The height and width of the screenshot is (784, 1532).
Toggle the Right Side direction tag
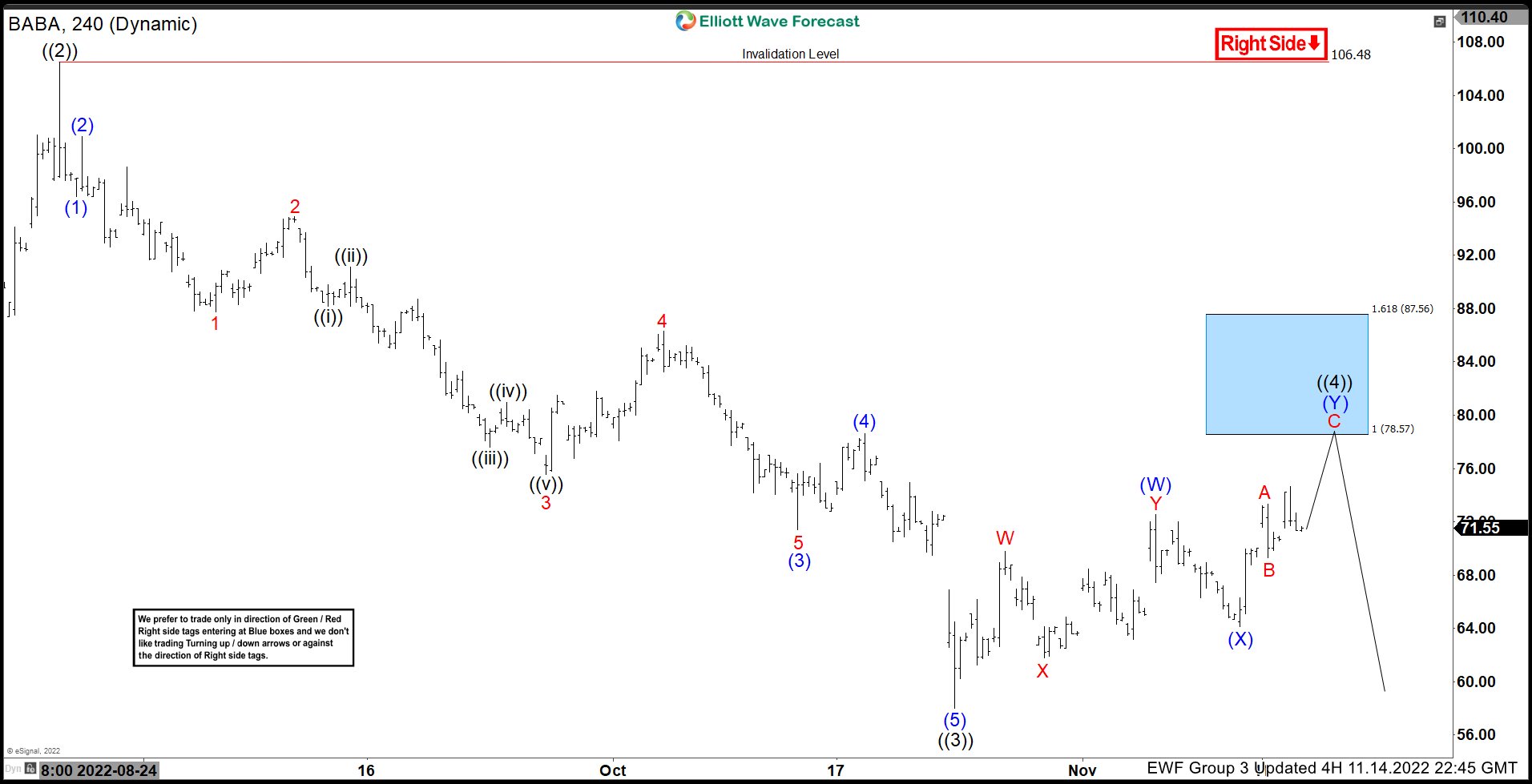tap(1271, 44)
